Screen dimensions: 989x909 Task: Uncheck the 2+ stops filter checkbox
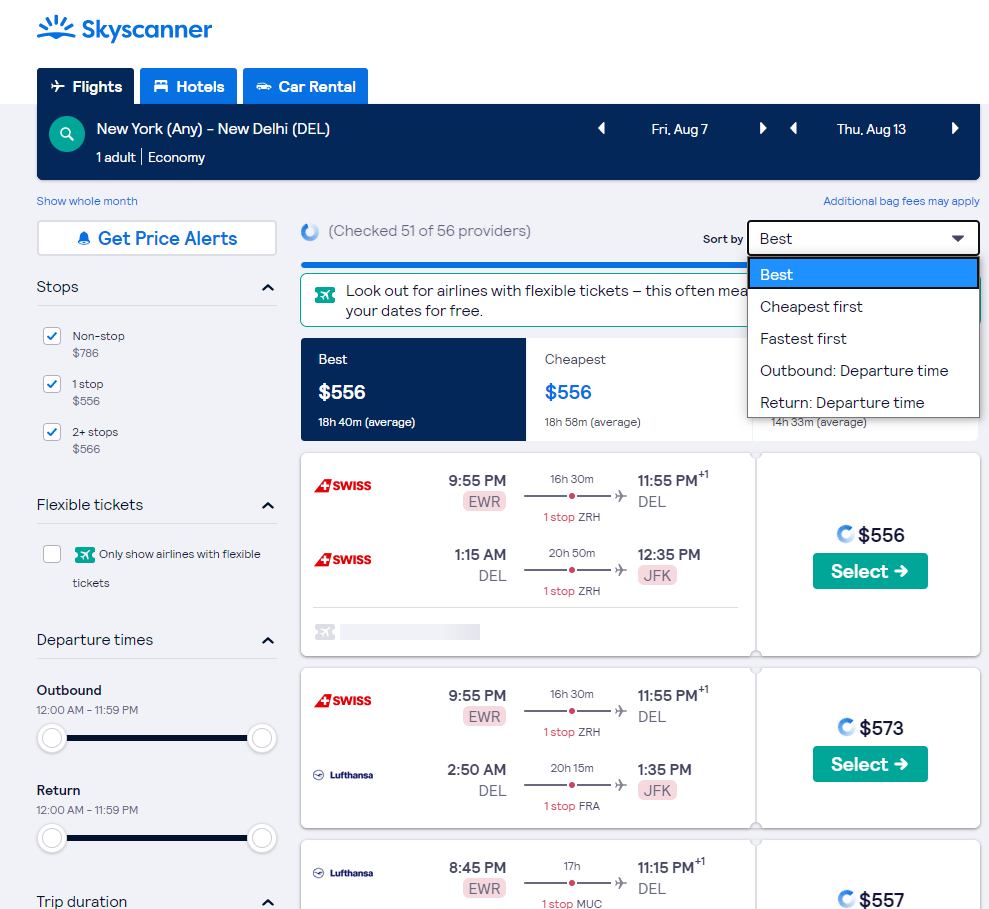tap(52, 432)
